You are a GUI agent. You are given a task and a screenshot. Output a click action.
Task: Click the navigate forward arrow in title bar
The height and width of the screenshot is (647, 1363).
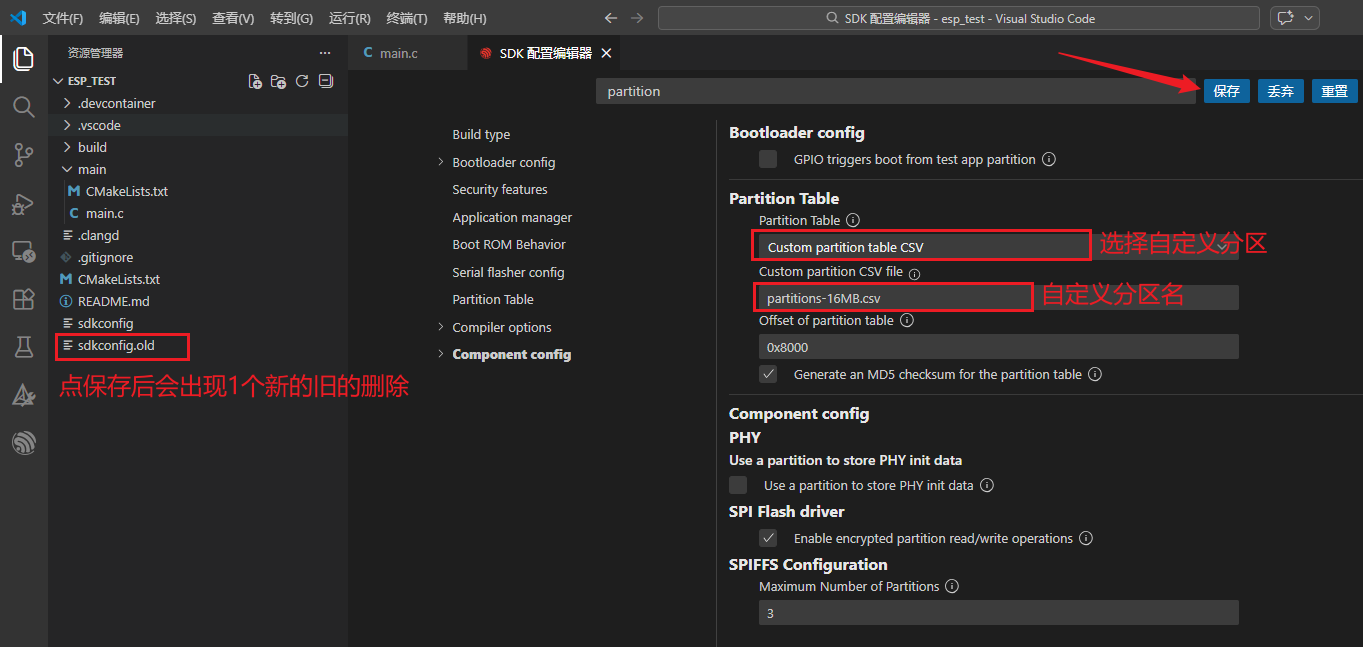tap(637, 18)
